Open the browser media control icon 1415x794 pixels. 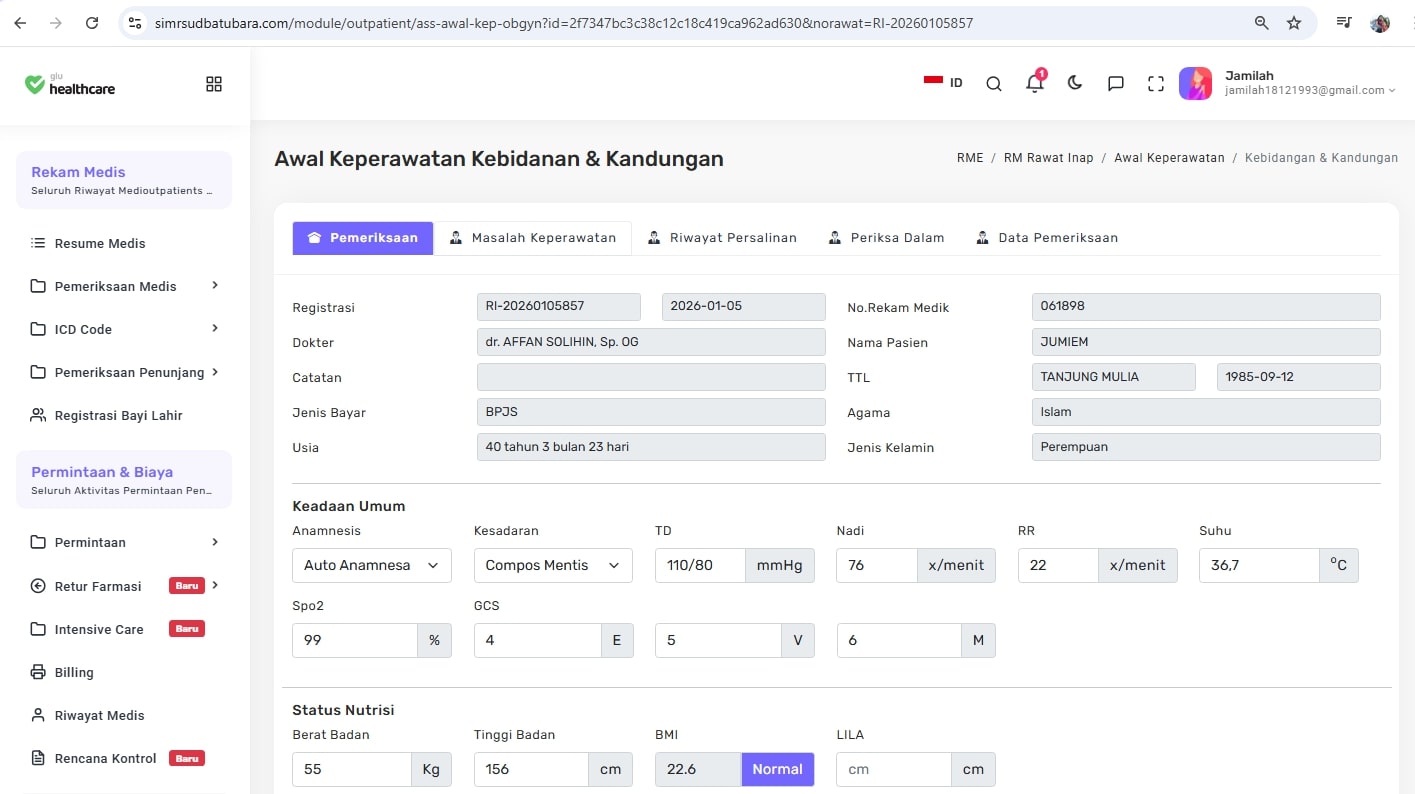[x=1345, y=22]
